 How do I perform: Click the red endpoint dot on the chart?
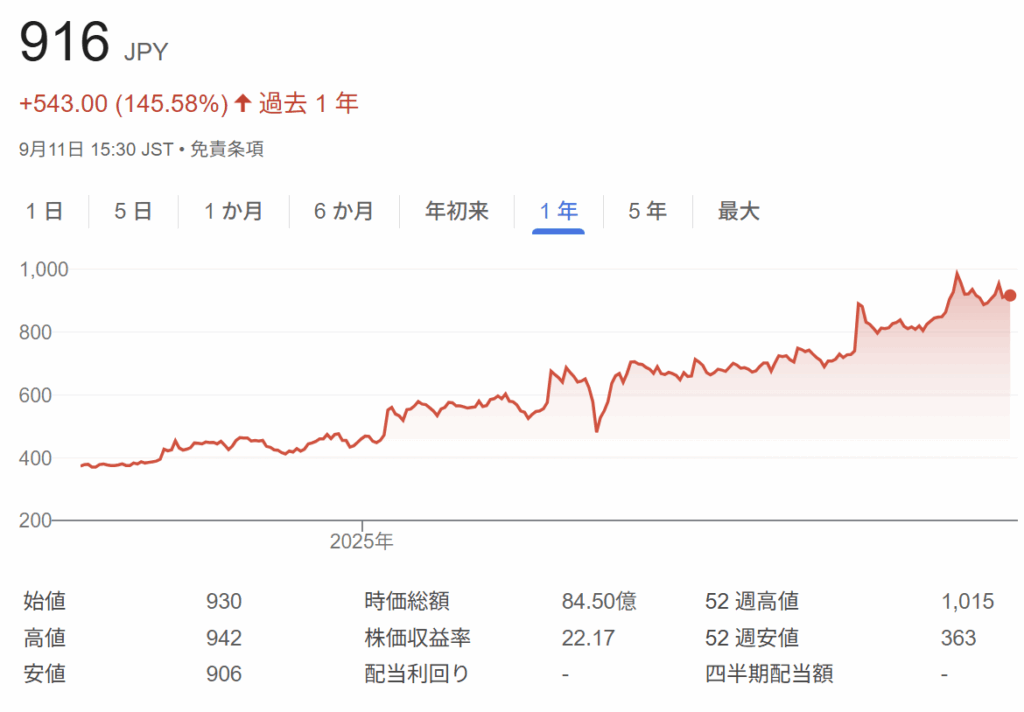click(1010, 295)
